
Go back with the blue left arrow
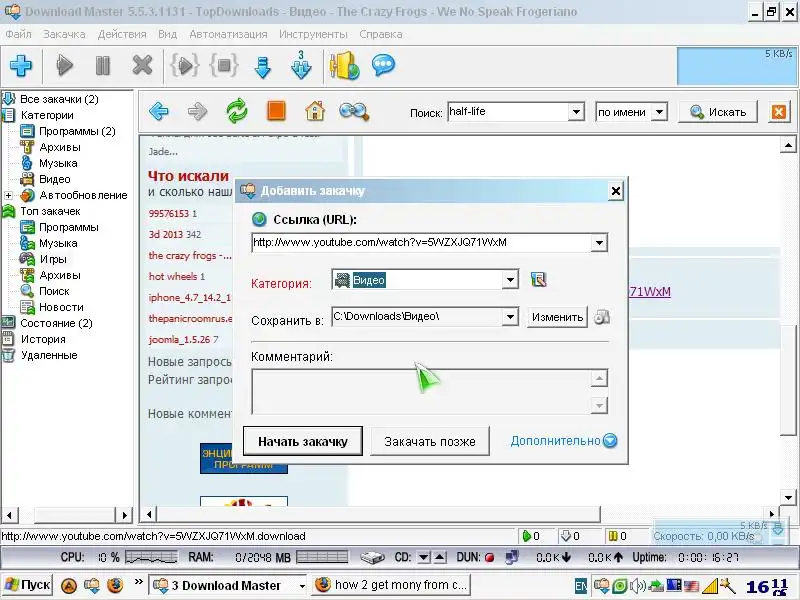(159, 111)
